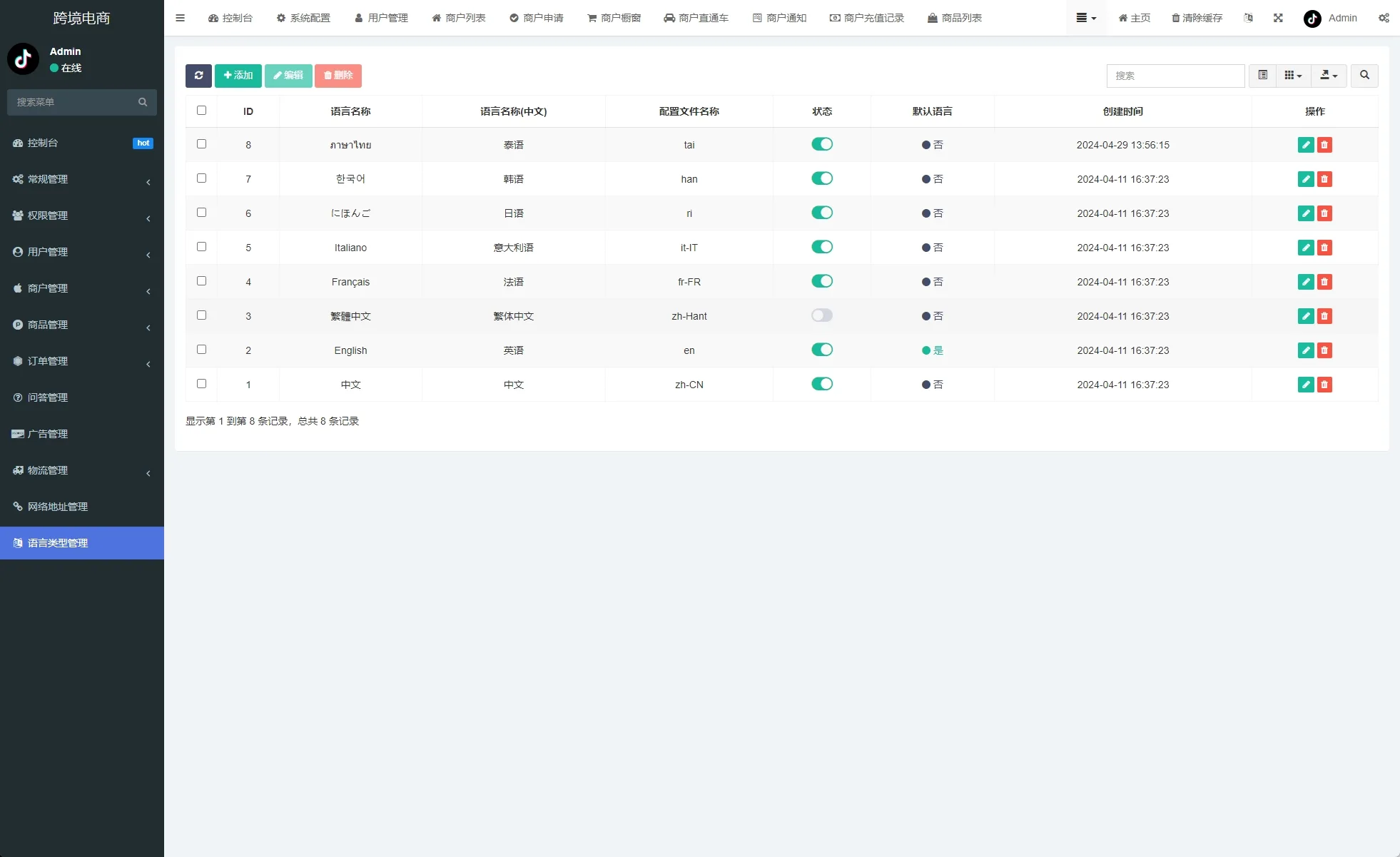
Task: Edit the English language row
Action: [1306, 350]
